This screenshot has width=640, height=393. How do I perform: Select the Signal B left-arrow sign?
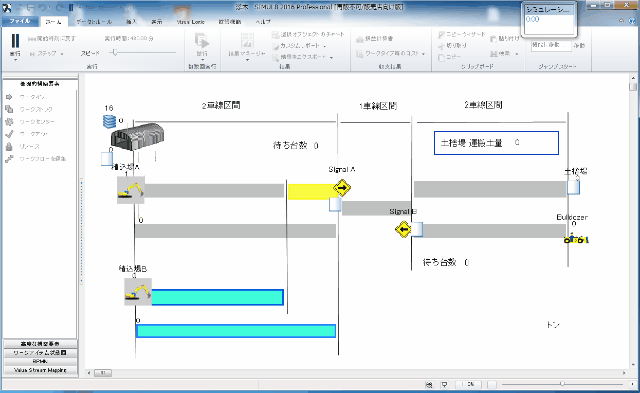click(x=403, y=229)
